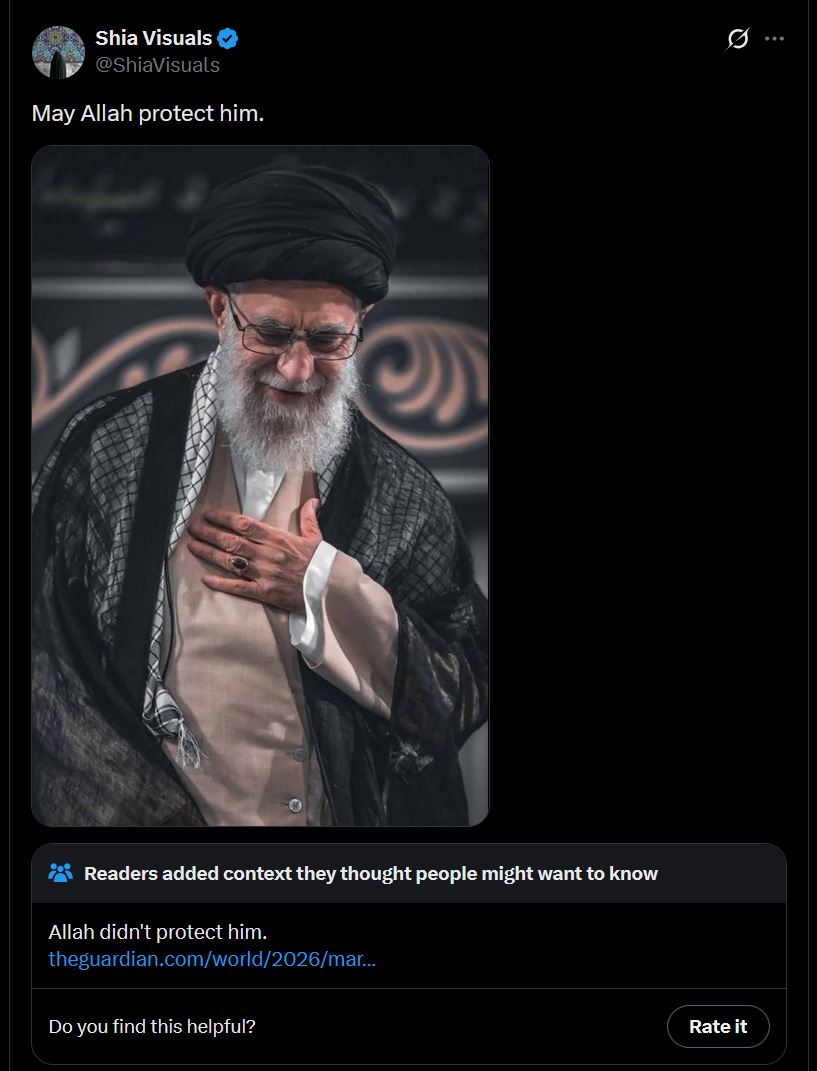Open the Grok explain-post icon

pos(737,39)
